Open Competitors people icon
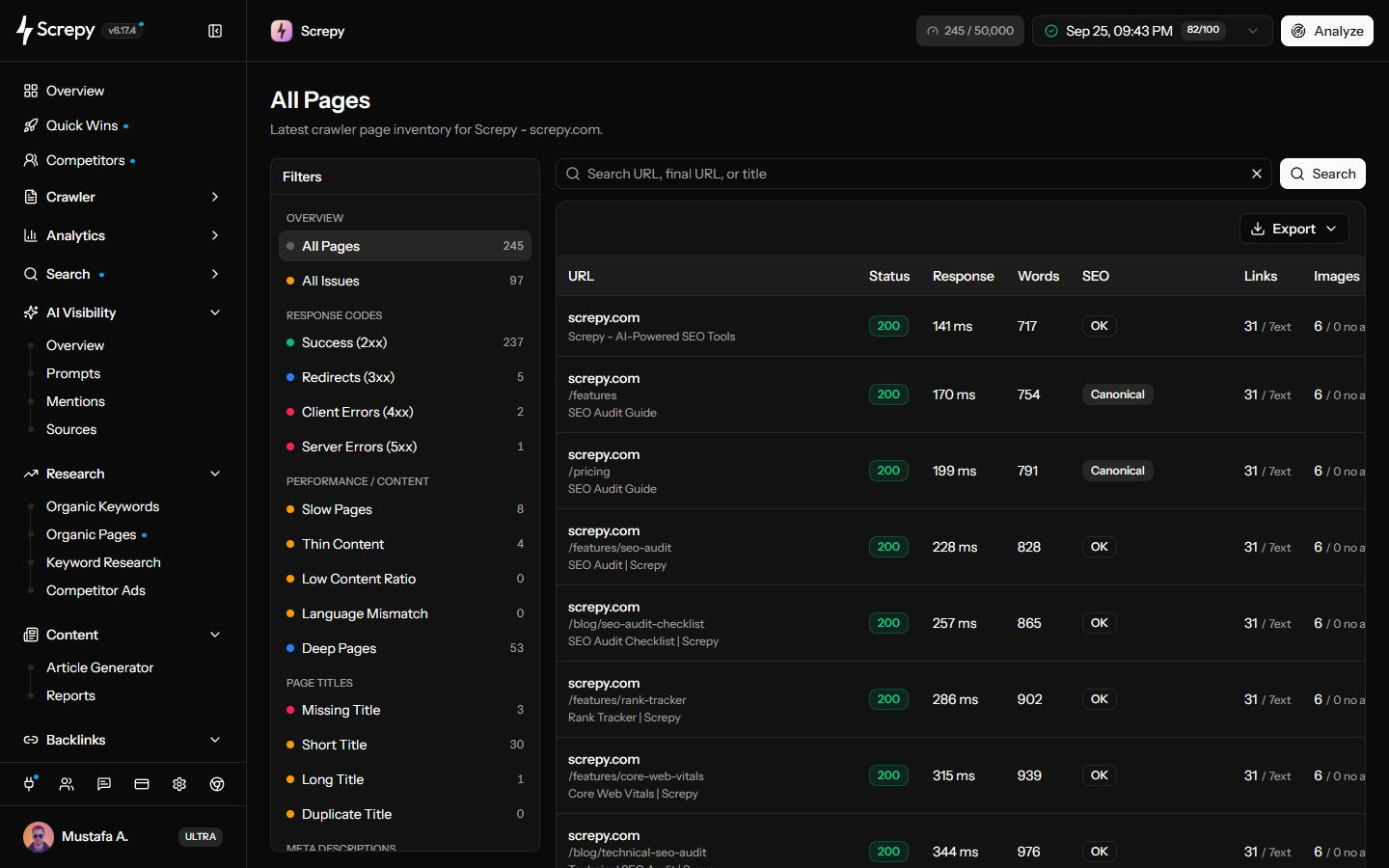1389x868 pixels. pos(31,160)
